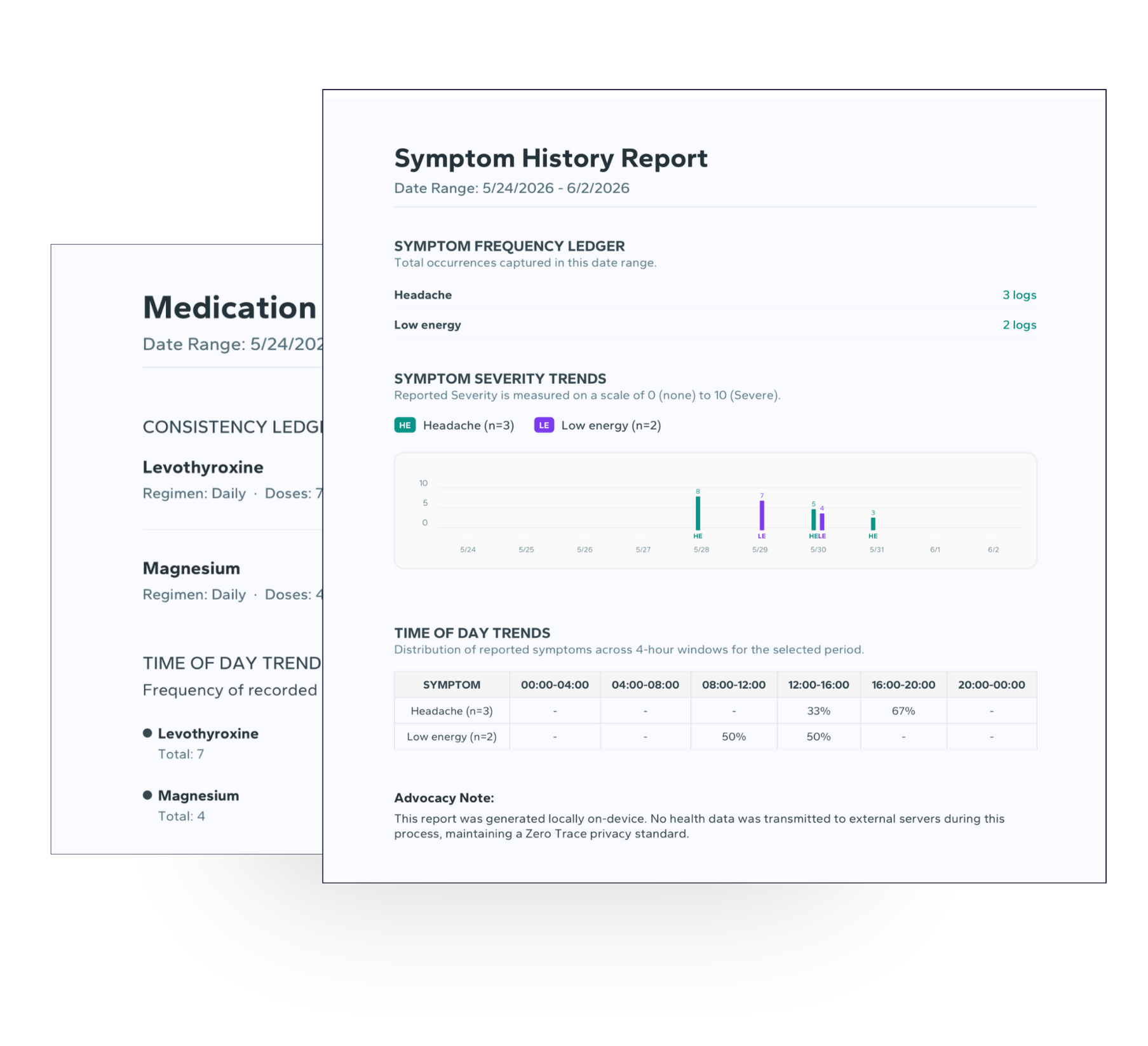Click the 08:00-12:00 column header
The image size is (1148, 1046).
coord(734,684)
